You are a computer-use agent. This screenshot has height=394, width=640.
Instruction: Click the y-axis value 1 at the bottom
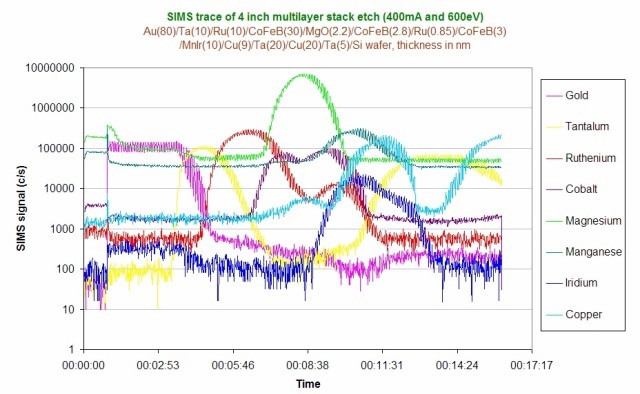[71, 349]
